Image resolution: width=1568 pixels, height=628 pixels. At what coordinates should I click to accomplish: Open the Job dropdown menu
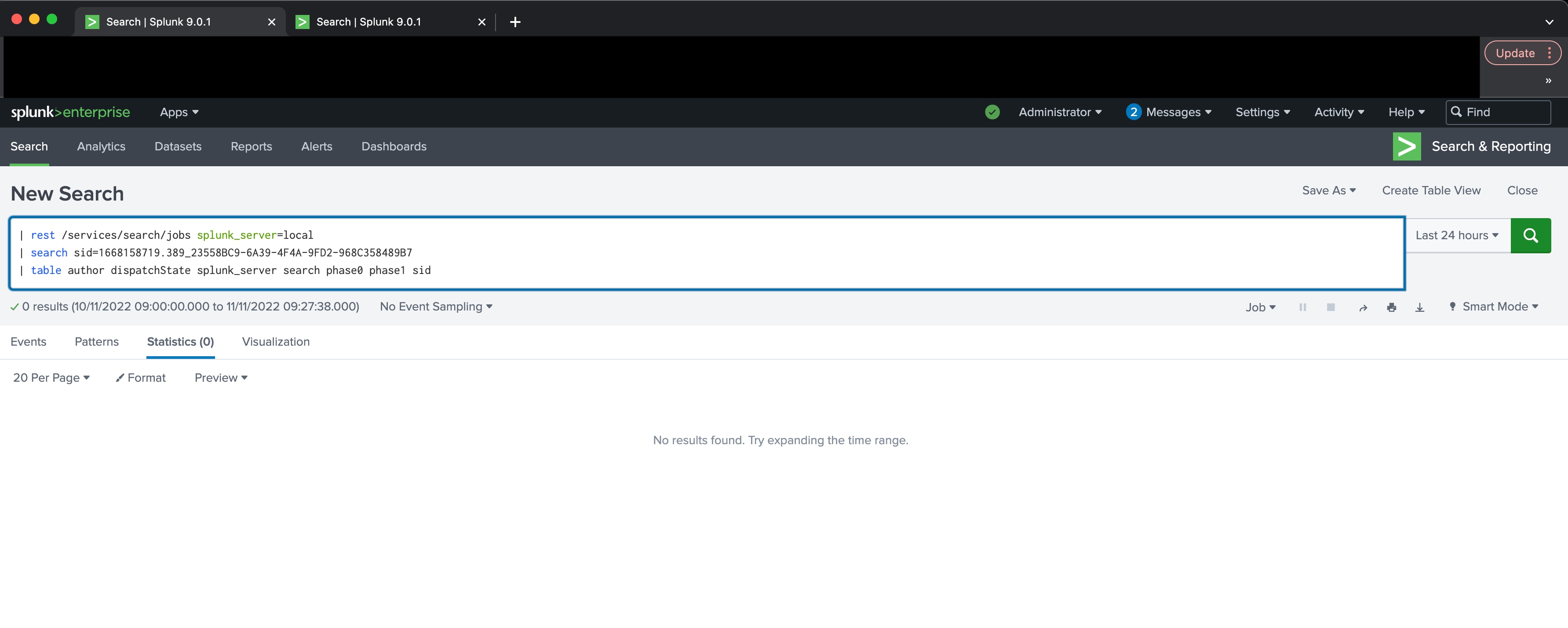1260,307
